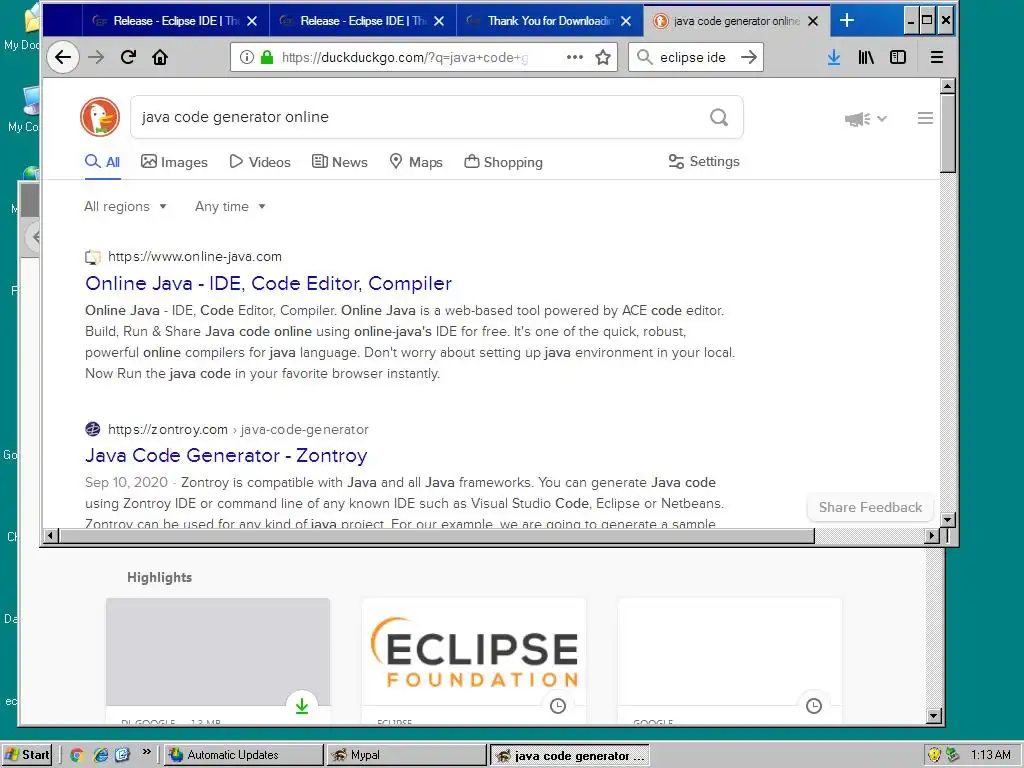Expand the quick launch overflow chevron
1024x768 pixels.
pyautogui.click(x=146, y=752)
